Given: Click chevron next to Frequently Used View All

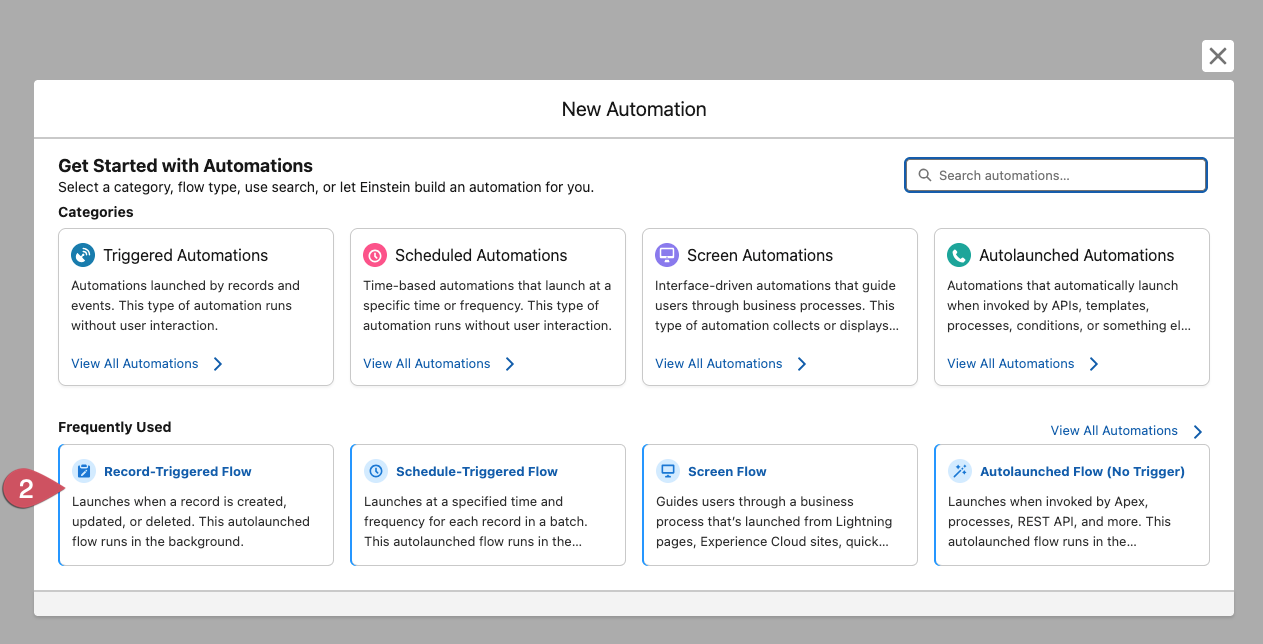Looking at the screenshot, I should pyautogui.click(x=1198, y=432).
